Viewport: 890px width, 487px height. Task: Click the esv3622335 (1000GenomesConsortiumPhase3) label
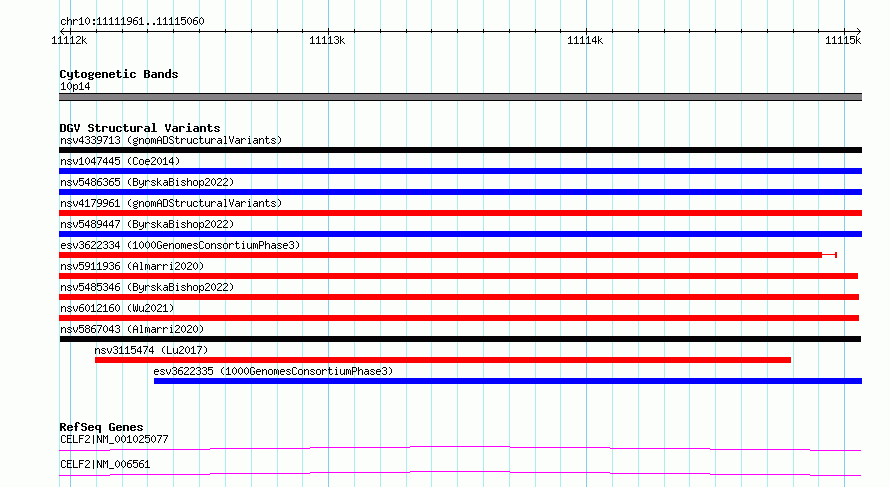click(x=273, y=371)
